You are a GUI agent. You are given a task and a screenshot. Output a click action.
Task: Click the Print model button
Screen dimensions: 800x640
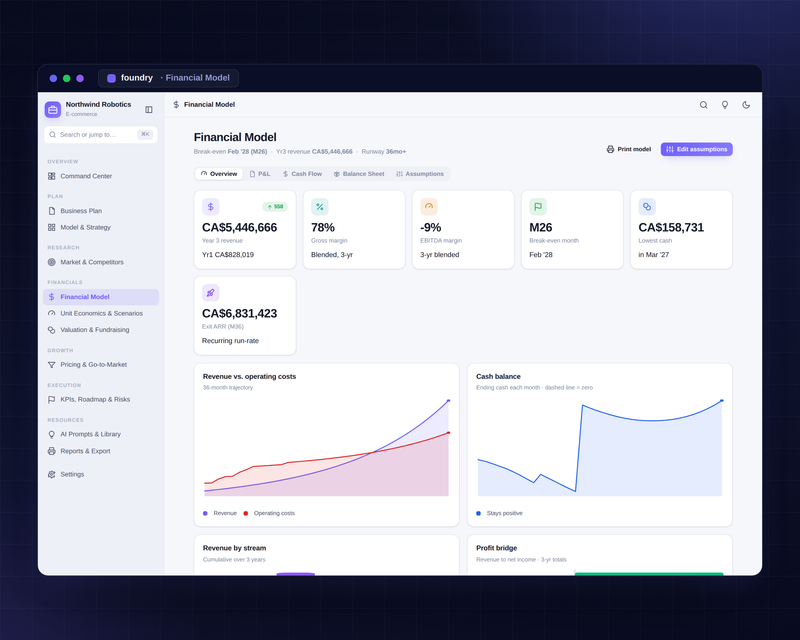point(629,149)
